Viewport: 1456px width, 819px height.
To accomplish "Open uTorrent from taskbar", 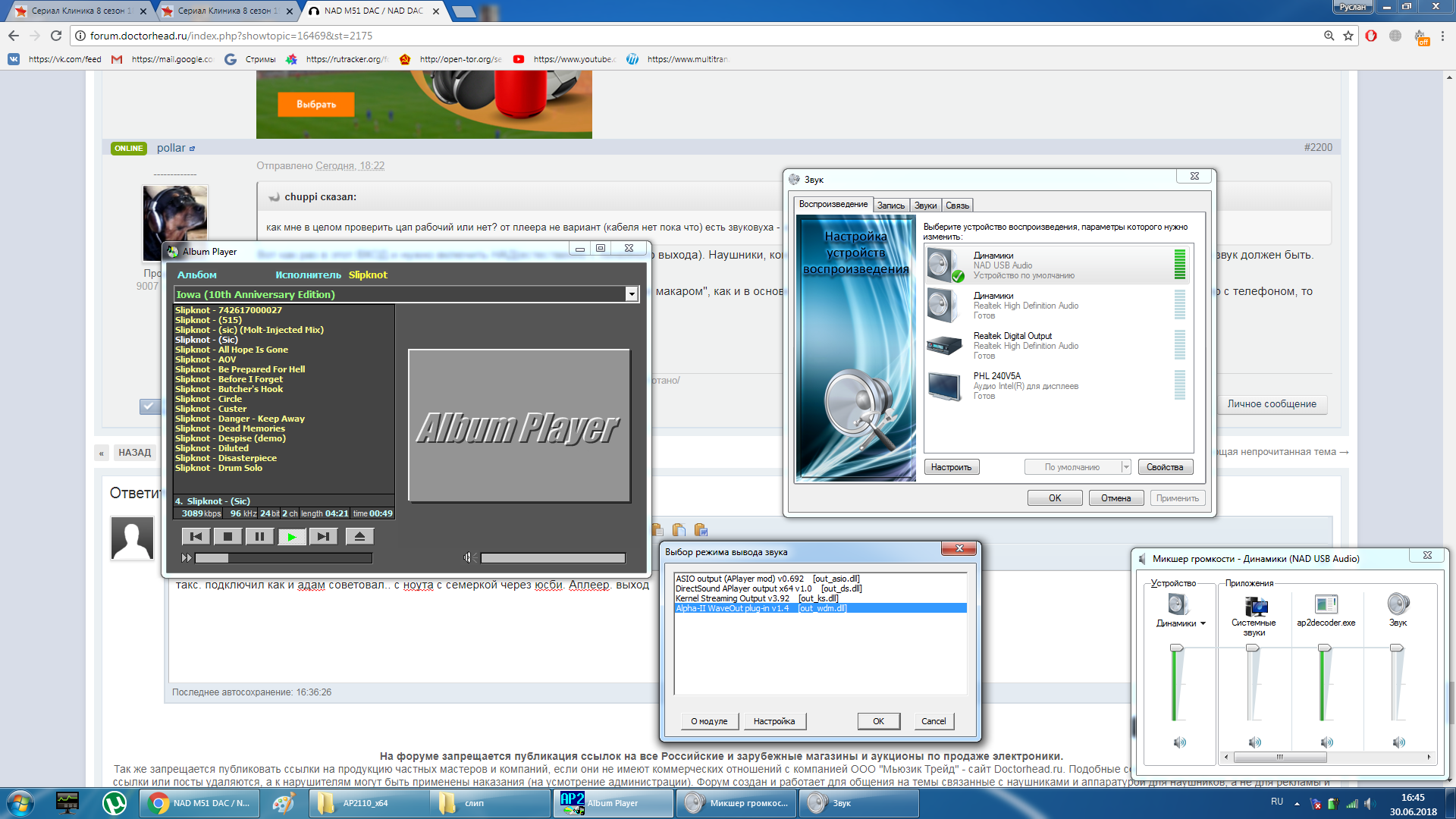I will pyautogui.click(x=115, y=803).
